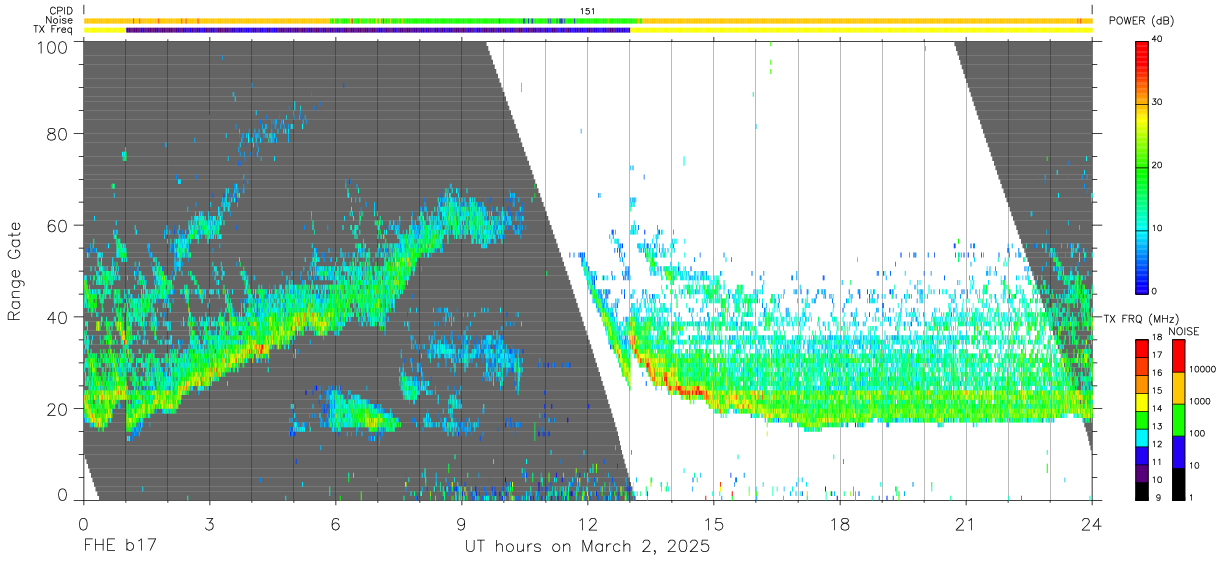Screen dimensions: 1228x567
Task: Click the green 100–1000 NOISE swatch
Action: point(1178,419)
